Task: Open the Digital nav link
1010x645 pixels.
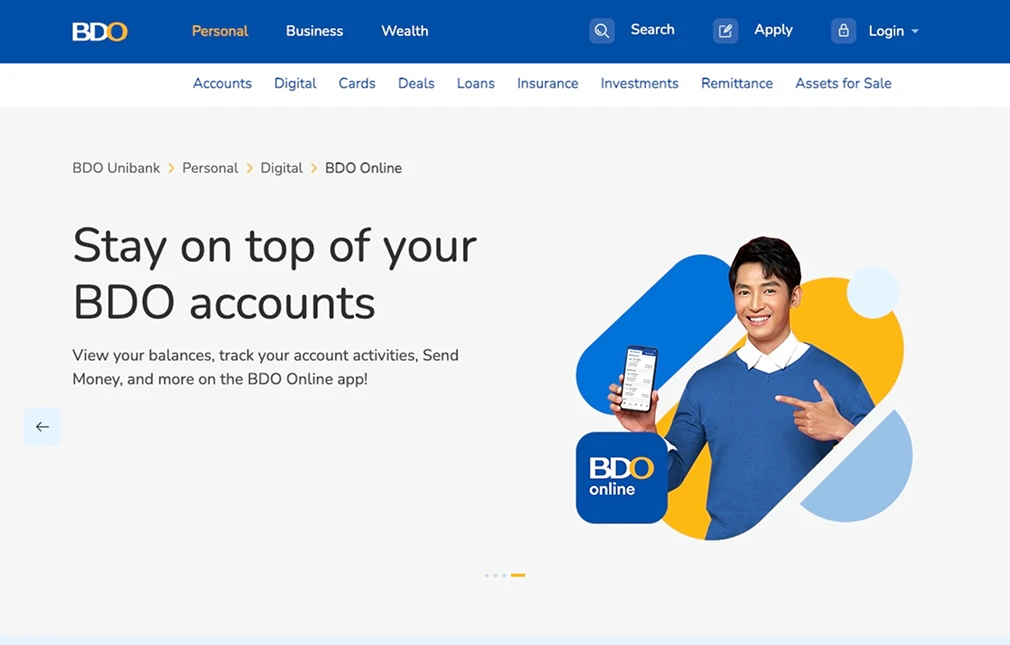Action: point(295,83)
